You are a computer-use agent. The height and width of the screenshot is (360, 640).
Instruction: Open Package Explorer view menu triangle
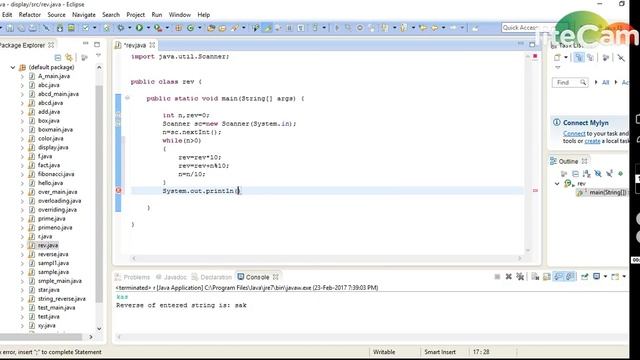98,56
